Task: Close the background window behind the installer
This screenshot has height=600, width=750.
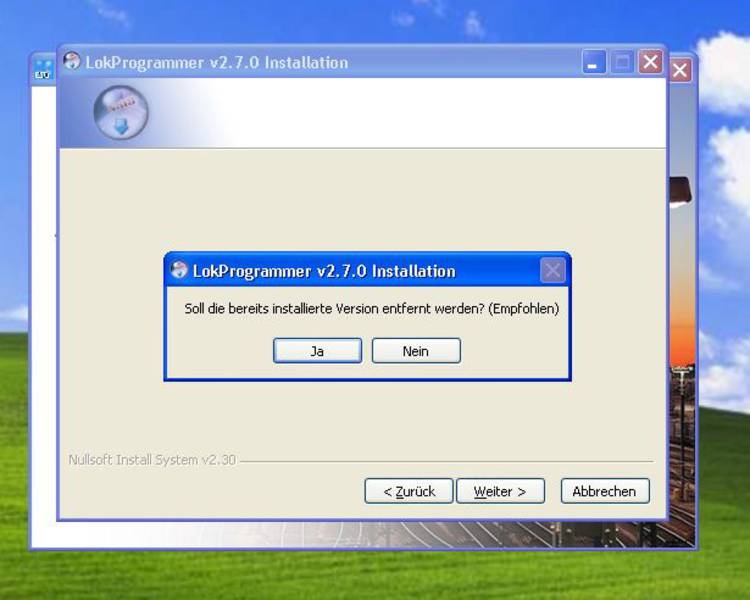Action: pyautogui.click(x=680, y=71)
